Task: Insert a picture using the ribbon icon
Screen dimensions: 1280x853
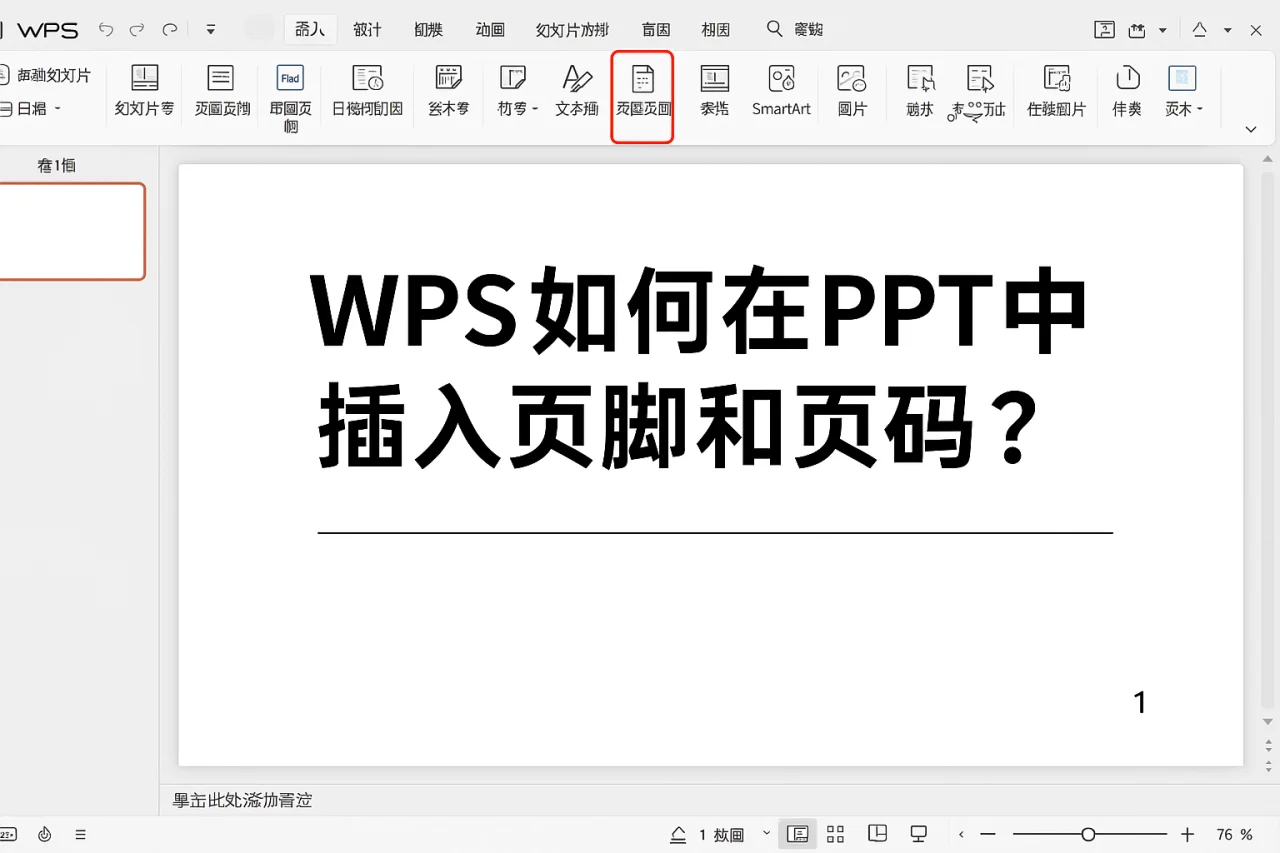Action: click(x=852, y=90)
